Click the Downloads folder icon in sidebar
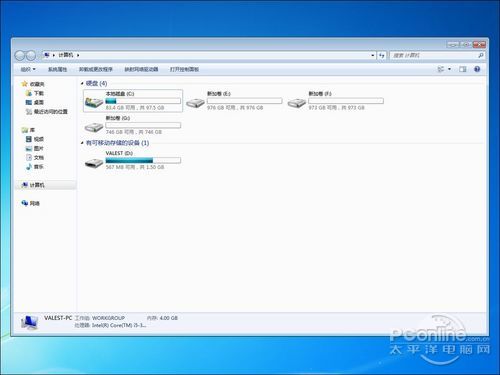Viewport: 500px width, 375px height. tap(29, 93)
